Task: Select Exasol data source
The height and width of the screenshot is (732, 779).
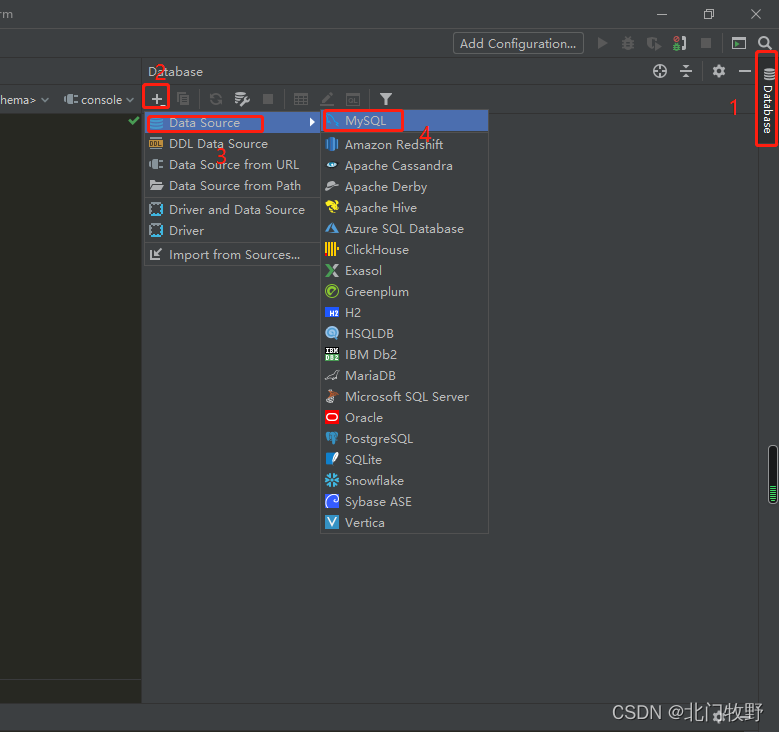Action: tap(404, 270)
